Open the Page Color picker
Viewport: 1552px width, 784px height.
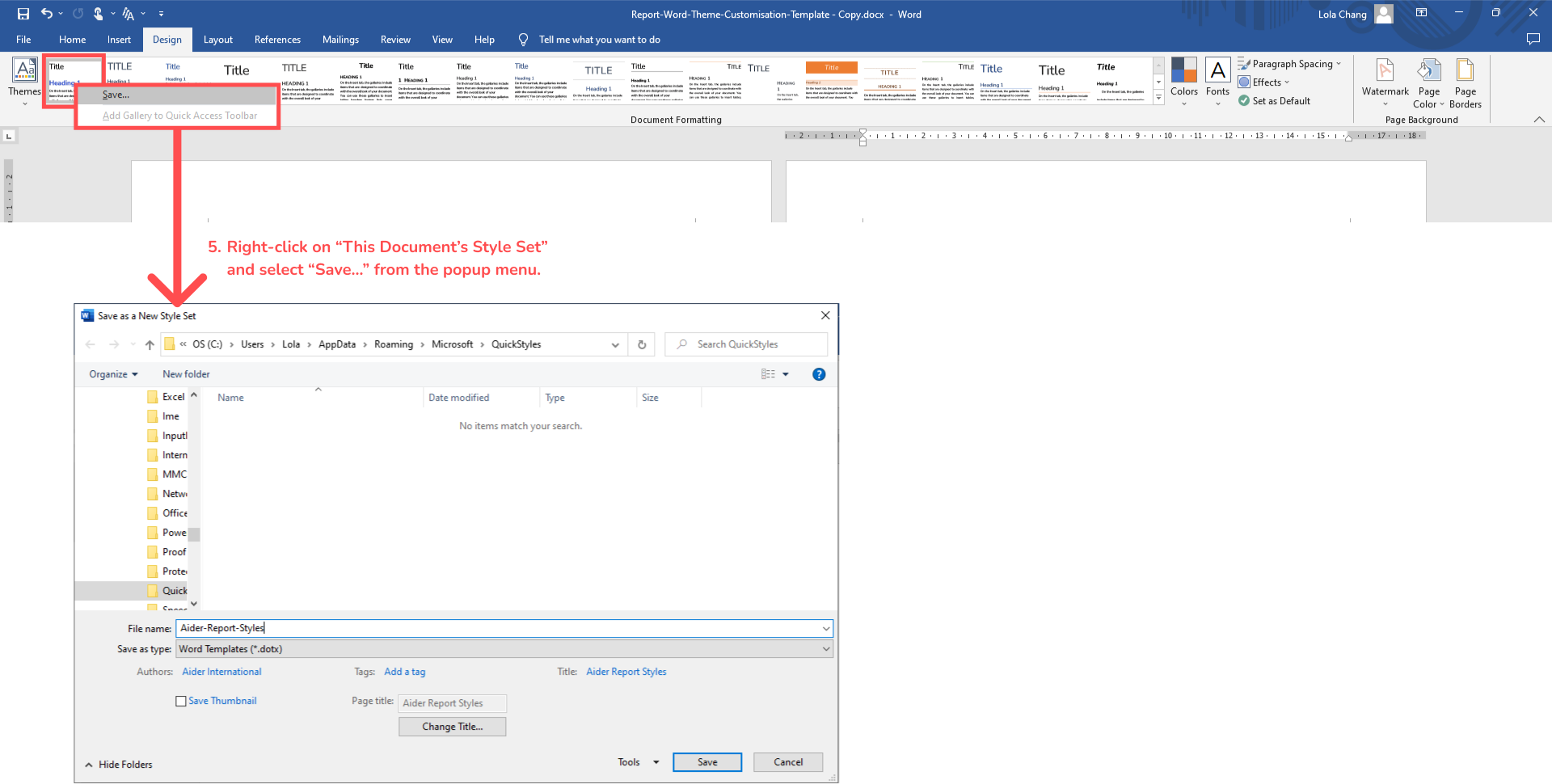[1428, 81]
